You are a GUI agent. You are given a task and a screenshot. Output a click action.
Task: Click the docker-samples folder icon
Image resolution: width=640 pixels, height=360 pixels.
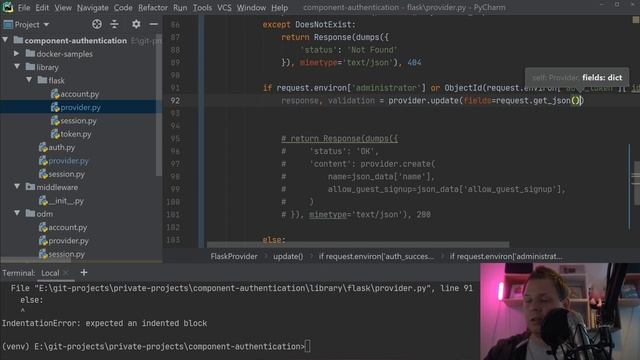[x=30, y=53]
